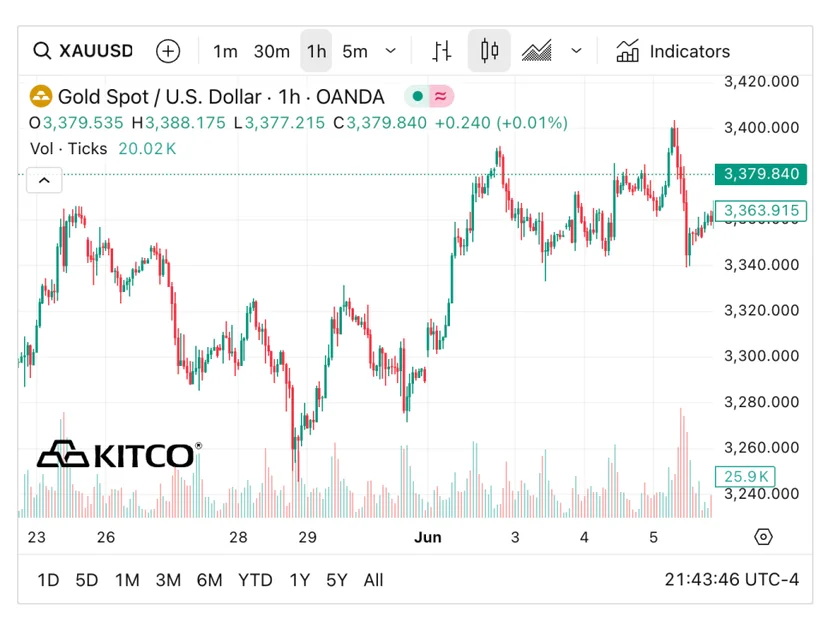This screenshot has width=828, height=617.
Task: Click the green market open status dot
Action: click(x=417, y=96)
